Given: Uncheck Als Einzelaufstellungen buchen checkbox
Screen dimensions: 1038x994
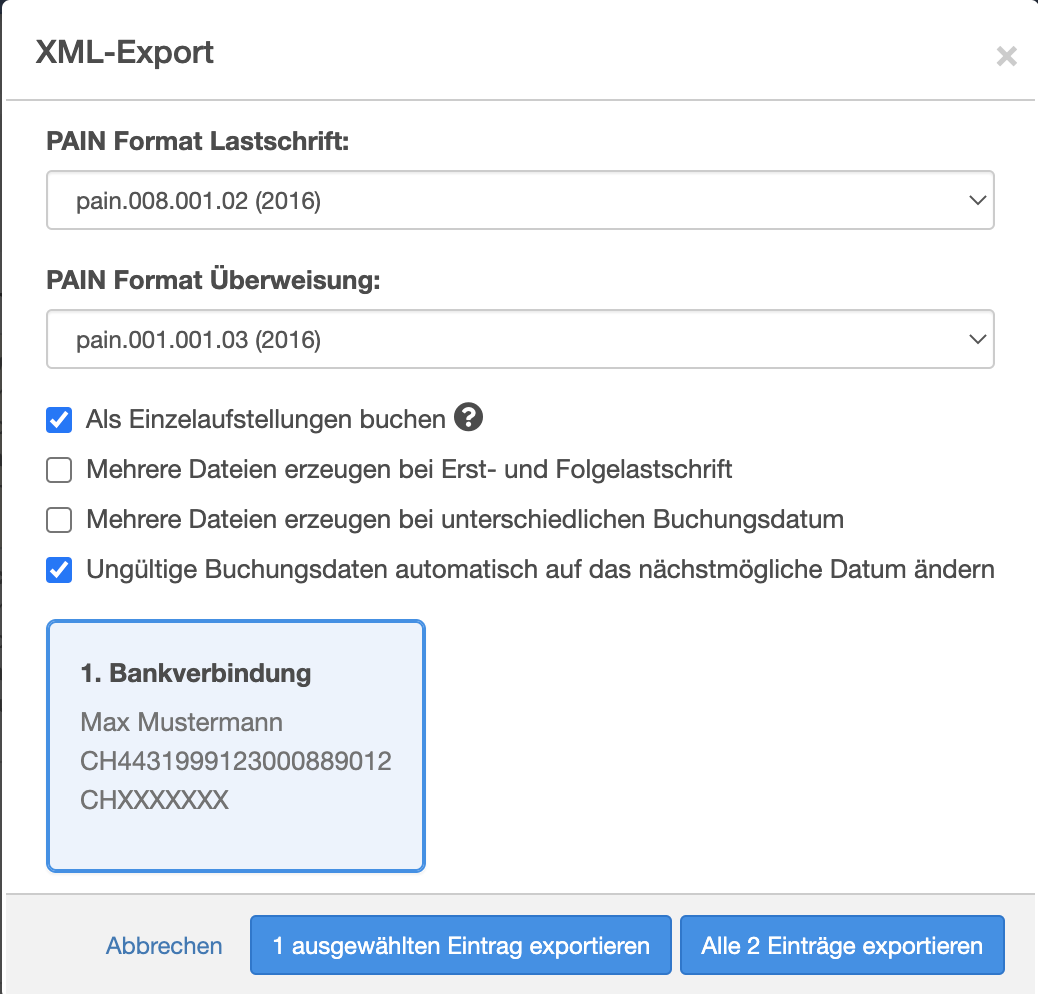Looking at the screenshot, I should pyautogui.click(x=60, y=420).
